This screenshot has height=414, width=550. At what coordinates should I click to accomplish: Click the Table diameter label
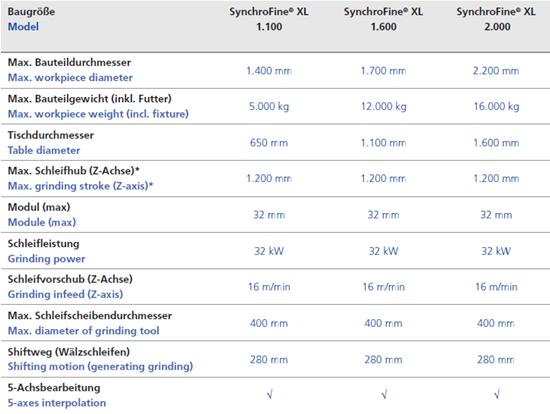(44, 151)
